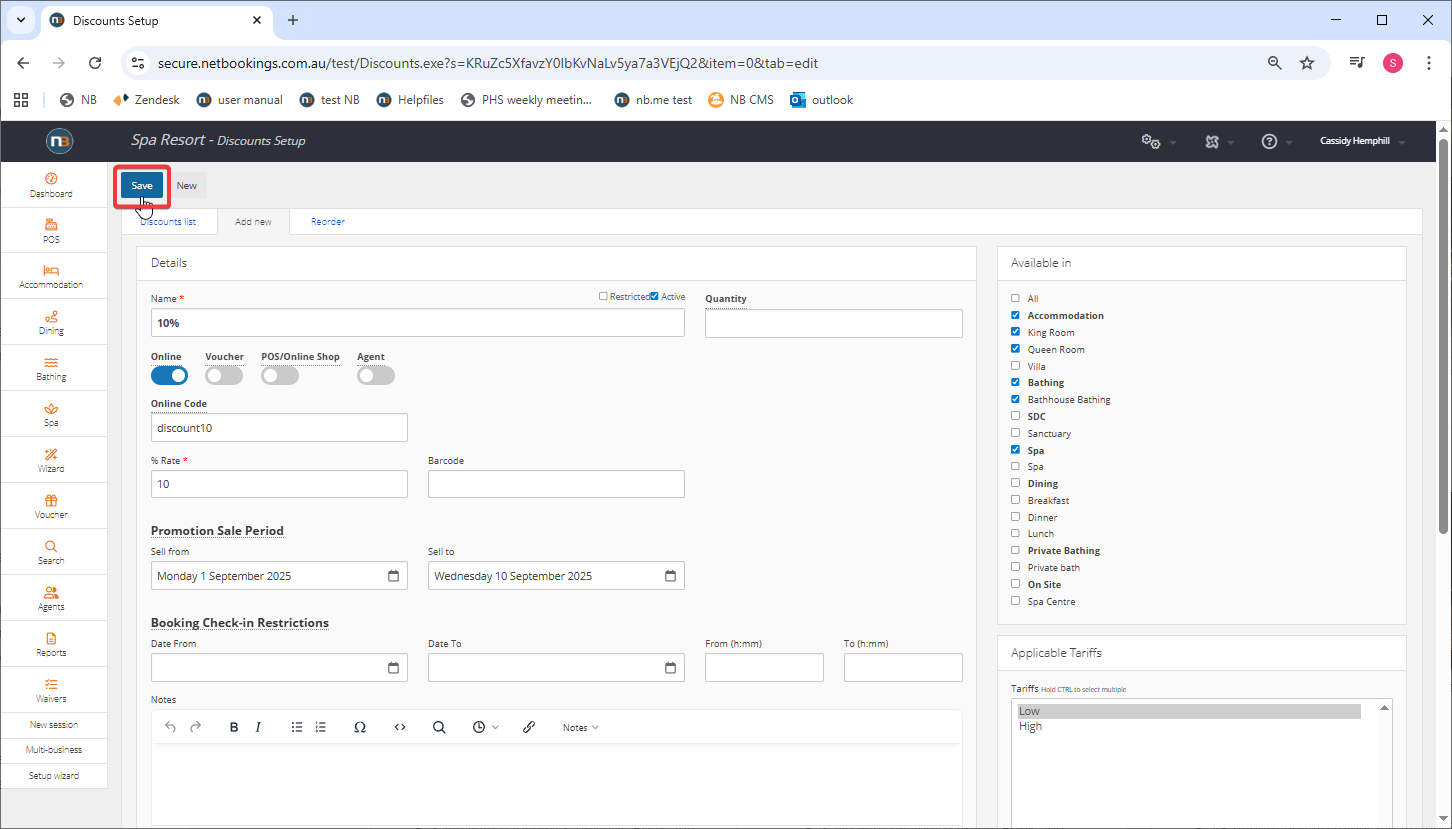
Task: Click the Italic formatting icon in Notes
Action: click(258, 727)
